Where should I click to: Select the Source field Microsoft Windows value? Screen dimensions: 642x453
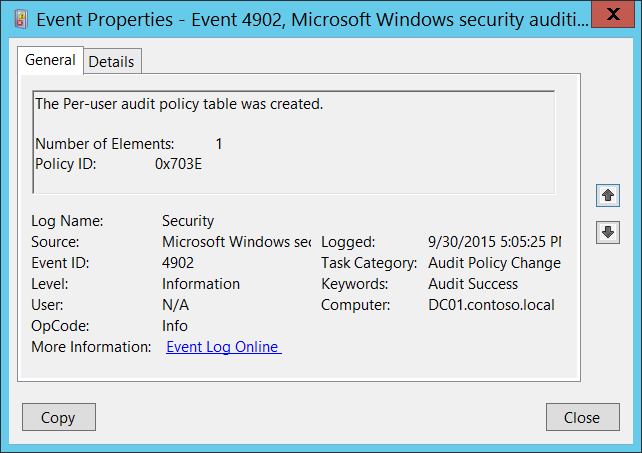tap(236, 242)
